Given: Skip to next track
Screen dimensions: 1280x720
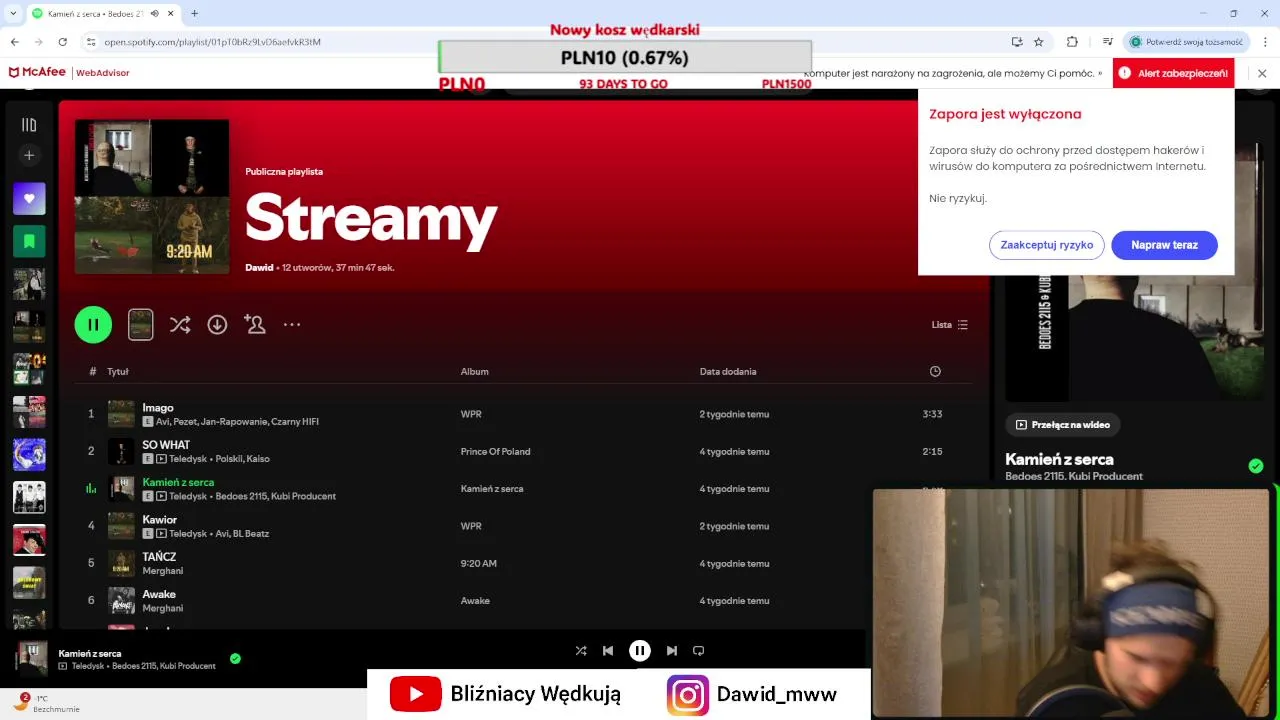Looking at the screenshot, I should pos(672,651).
